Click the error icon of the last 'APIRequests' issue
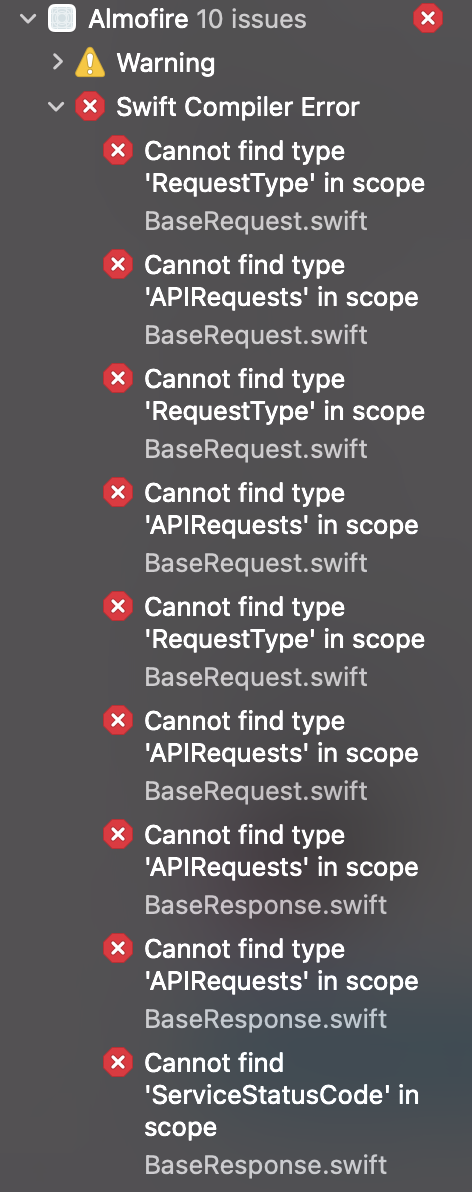 (118, 949)
